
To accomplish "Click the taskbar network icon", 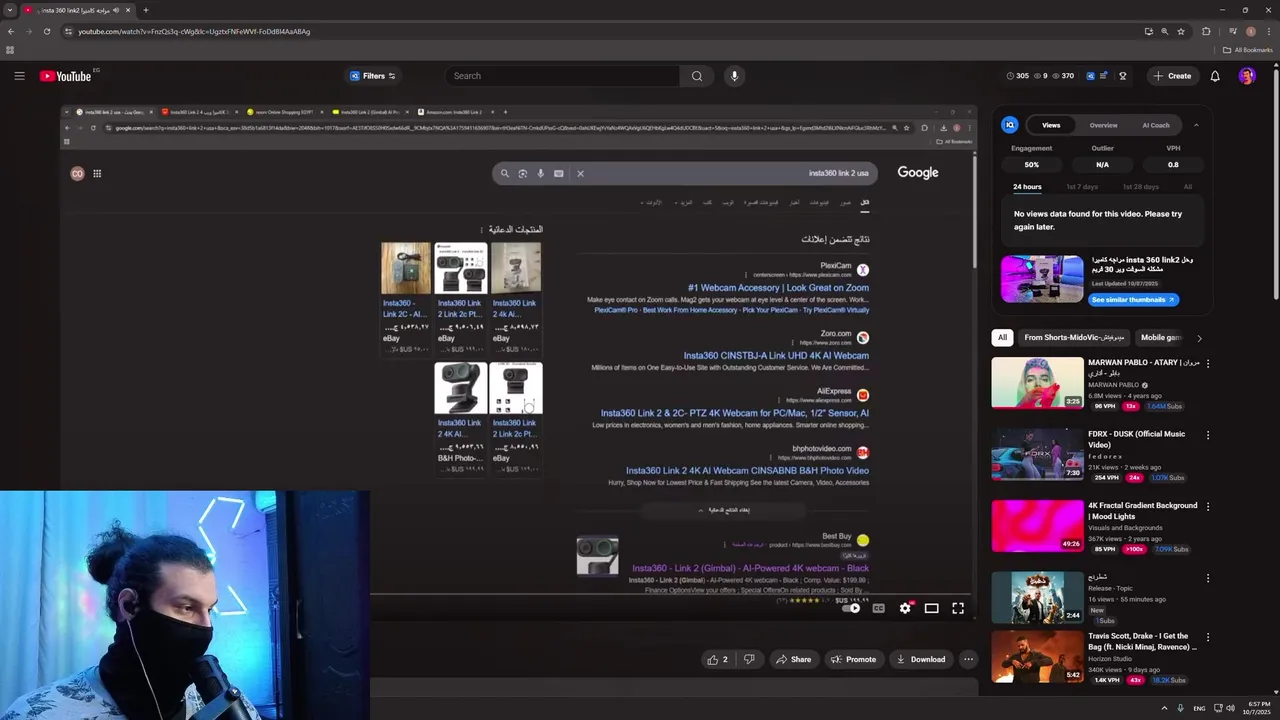I will point(1217,708).
